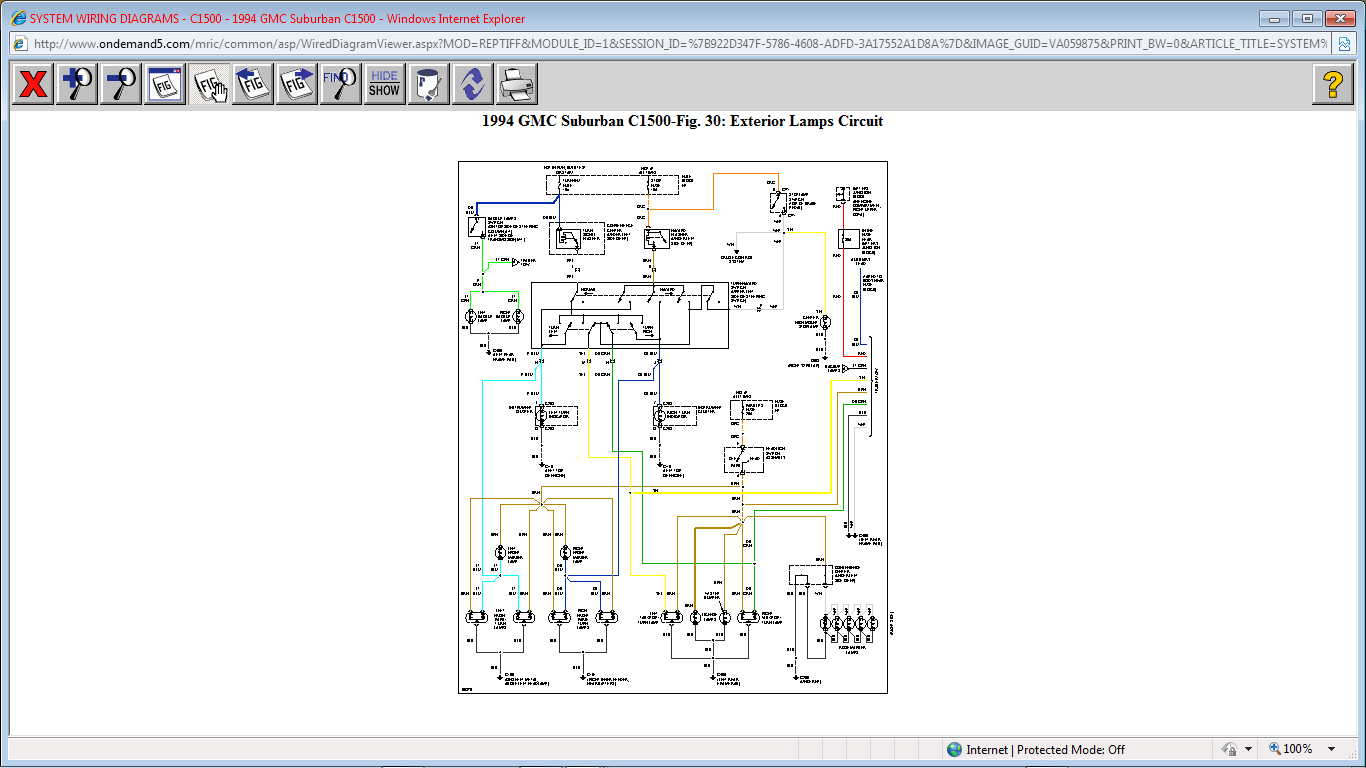The image size is (1366, 768).
Task: Click the page icon beside the URL
Action: point(19,44)
